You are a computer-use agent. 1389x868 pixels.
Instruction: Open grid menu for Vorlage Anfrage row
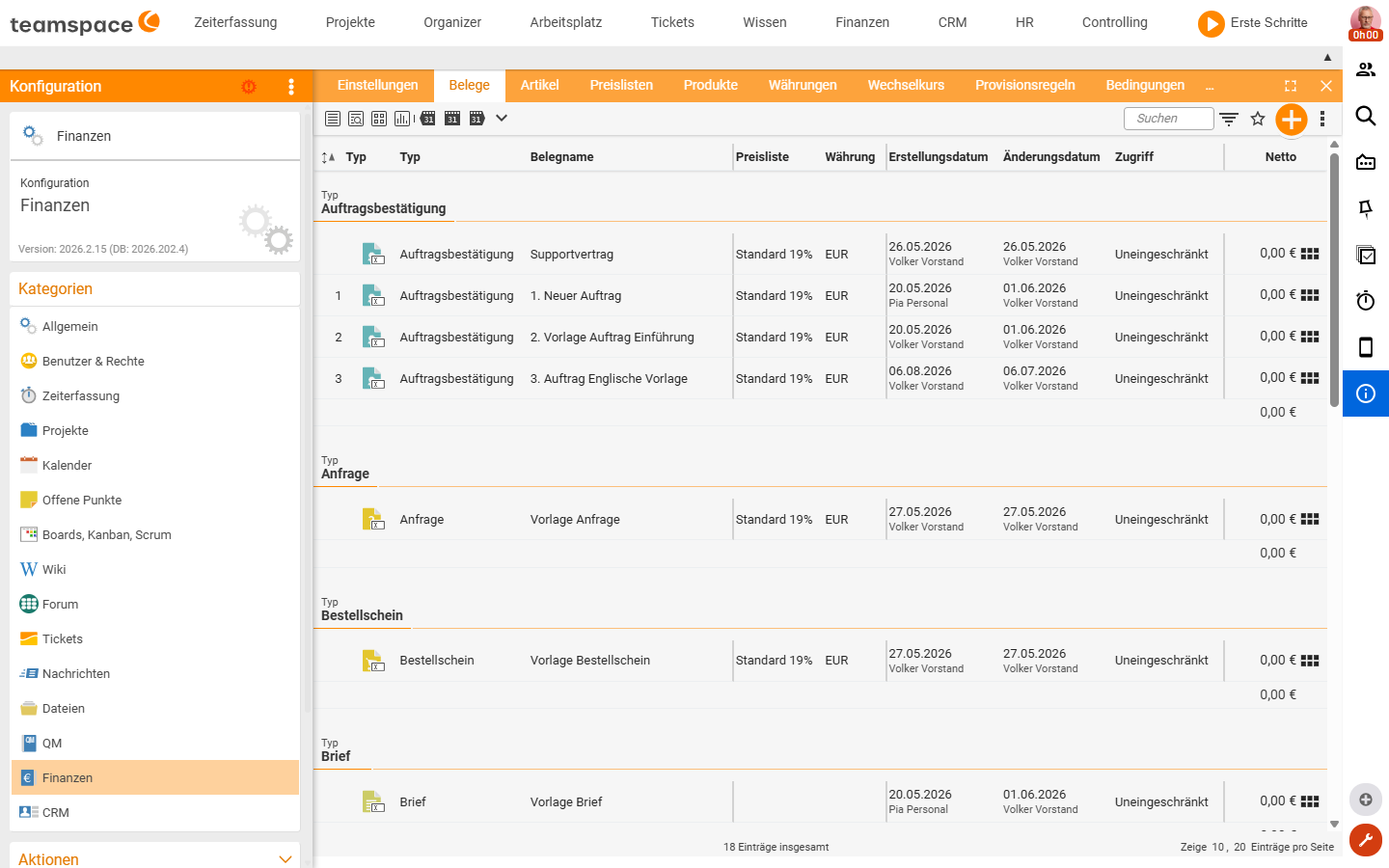pos(1310,519)
